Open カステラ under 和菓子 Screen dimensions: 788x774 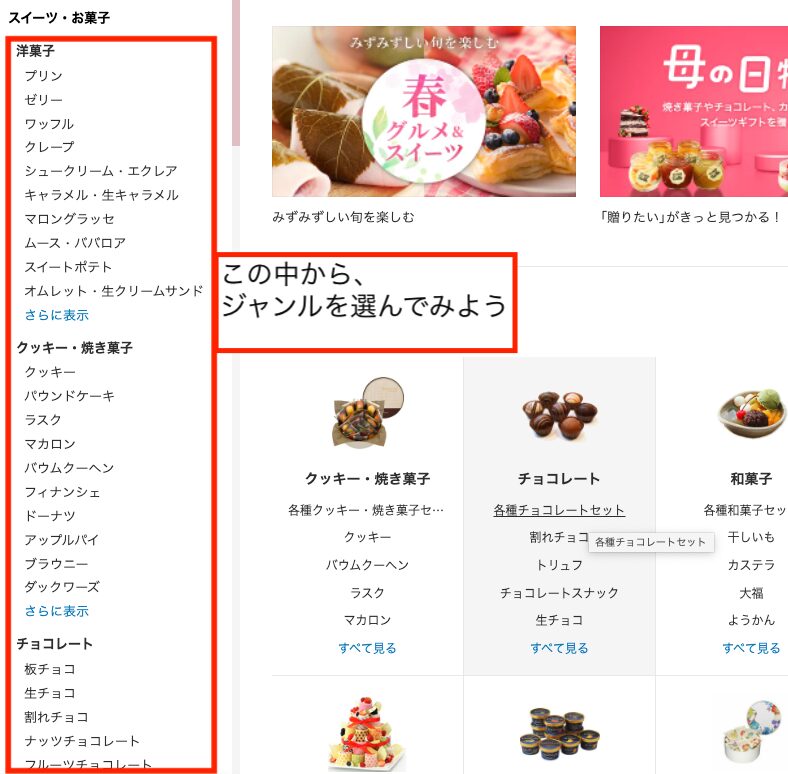pyautogui.click(x=752, y=565)
